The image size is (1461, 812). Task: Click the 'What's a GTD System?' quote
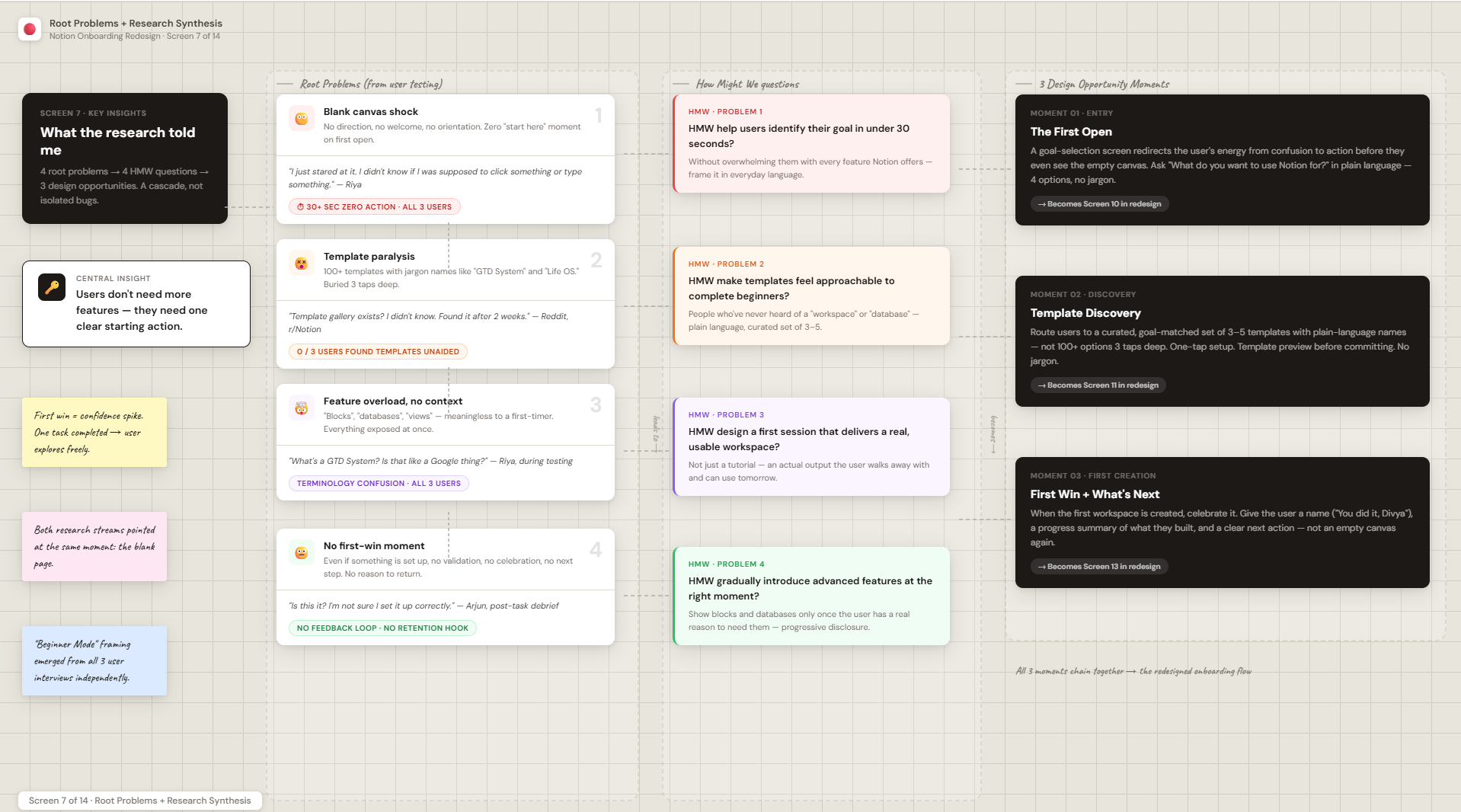(430, 461)
